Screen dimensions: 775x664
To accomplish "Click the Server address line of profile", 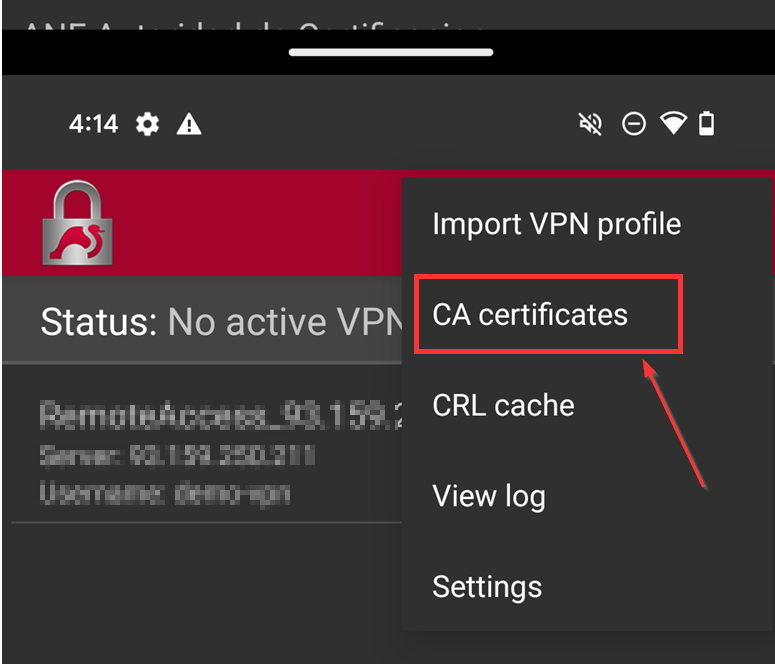I will 177,457.
